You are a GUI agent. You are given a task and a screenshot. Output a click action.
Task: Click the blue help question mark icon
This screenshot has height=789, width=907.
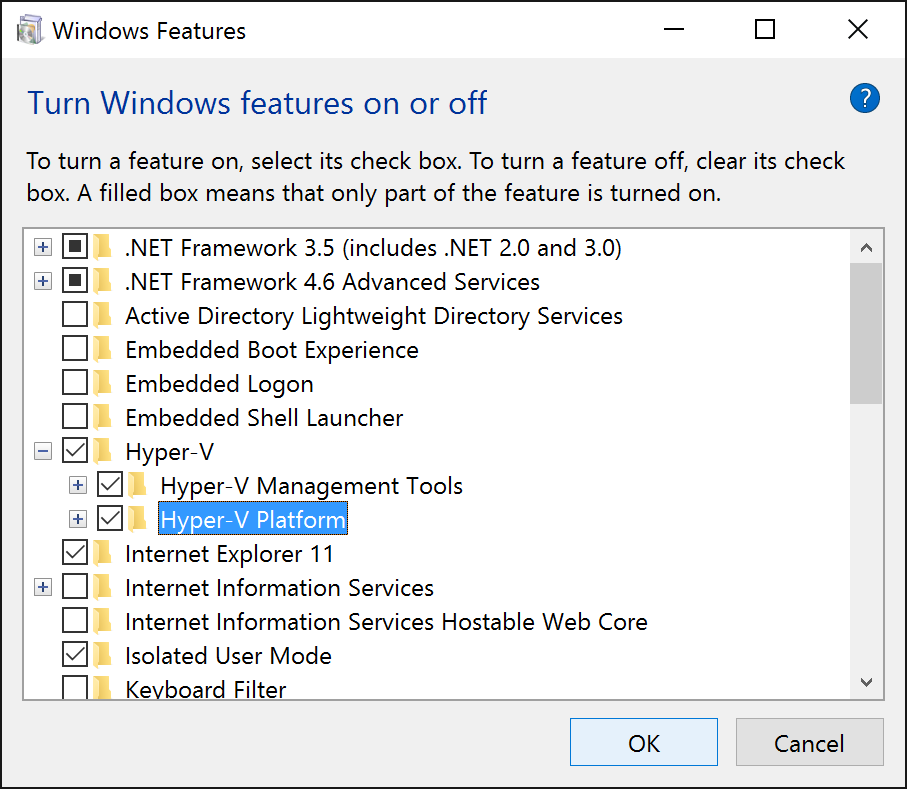click(x=864, y=98)
